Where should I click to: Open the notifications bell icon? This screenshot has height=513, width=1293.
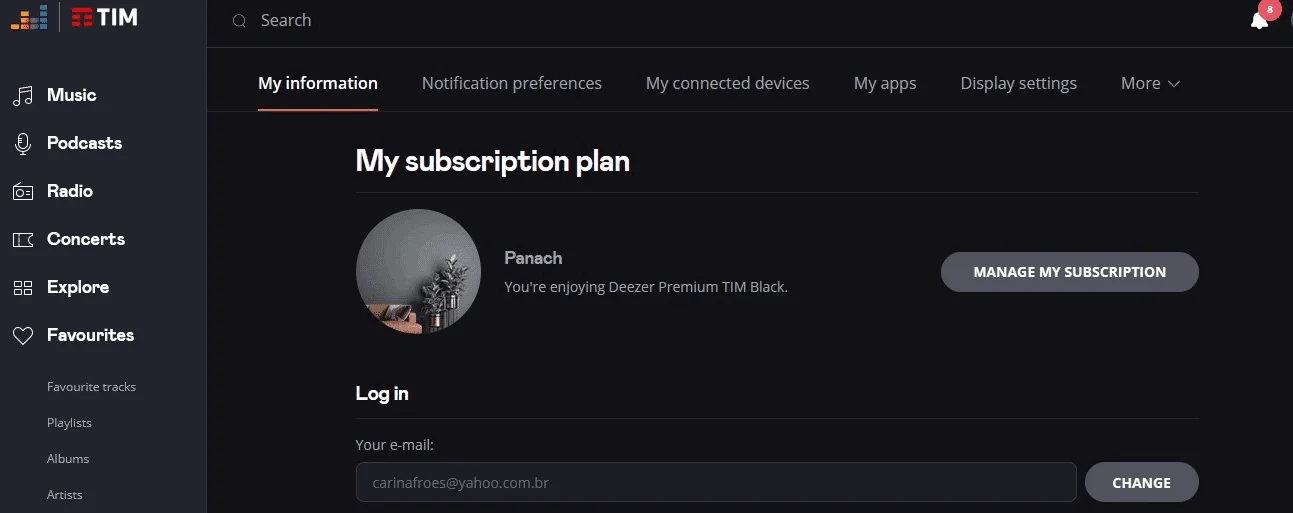point(1259,20)
